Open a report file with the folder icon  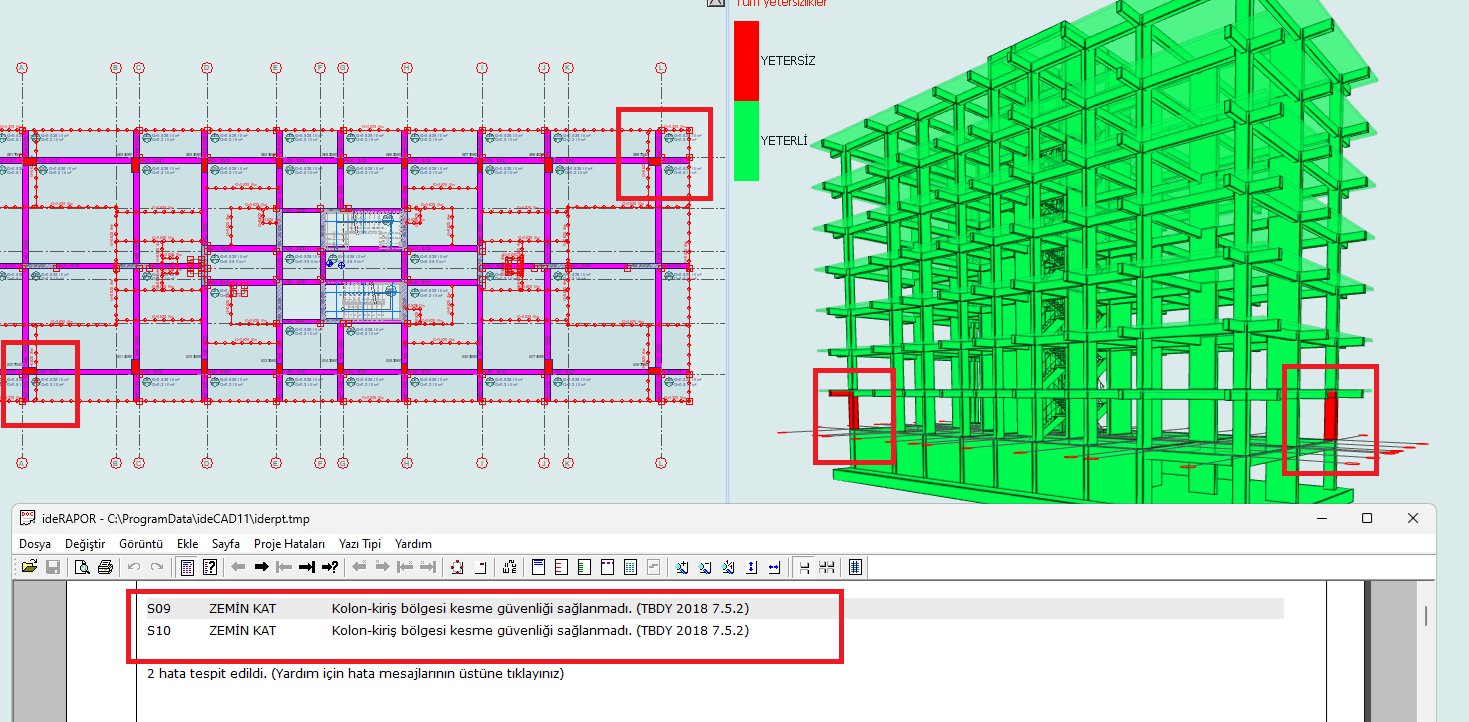coord(29,567)
